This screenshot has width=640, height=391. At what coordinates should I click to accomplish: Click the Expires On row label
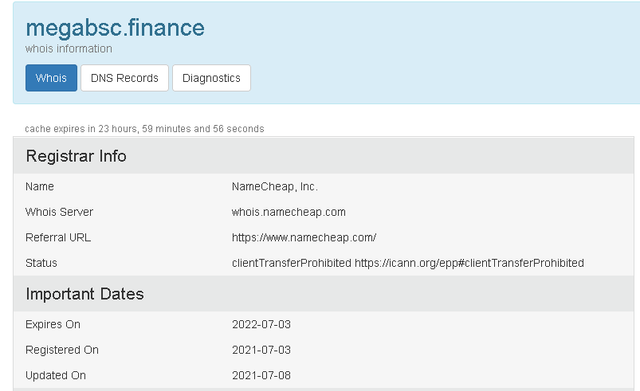tap(53, 324)
